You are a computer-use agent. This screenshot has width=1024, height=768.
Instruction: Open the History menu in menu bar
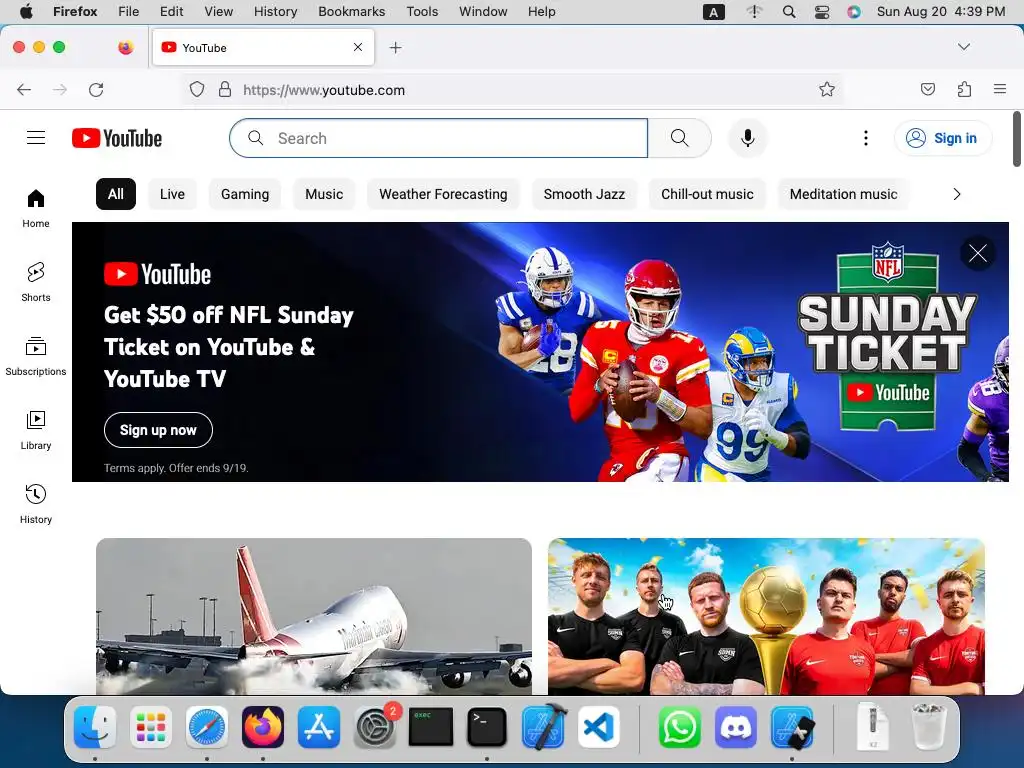click(x=275, y=12)
